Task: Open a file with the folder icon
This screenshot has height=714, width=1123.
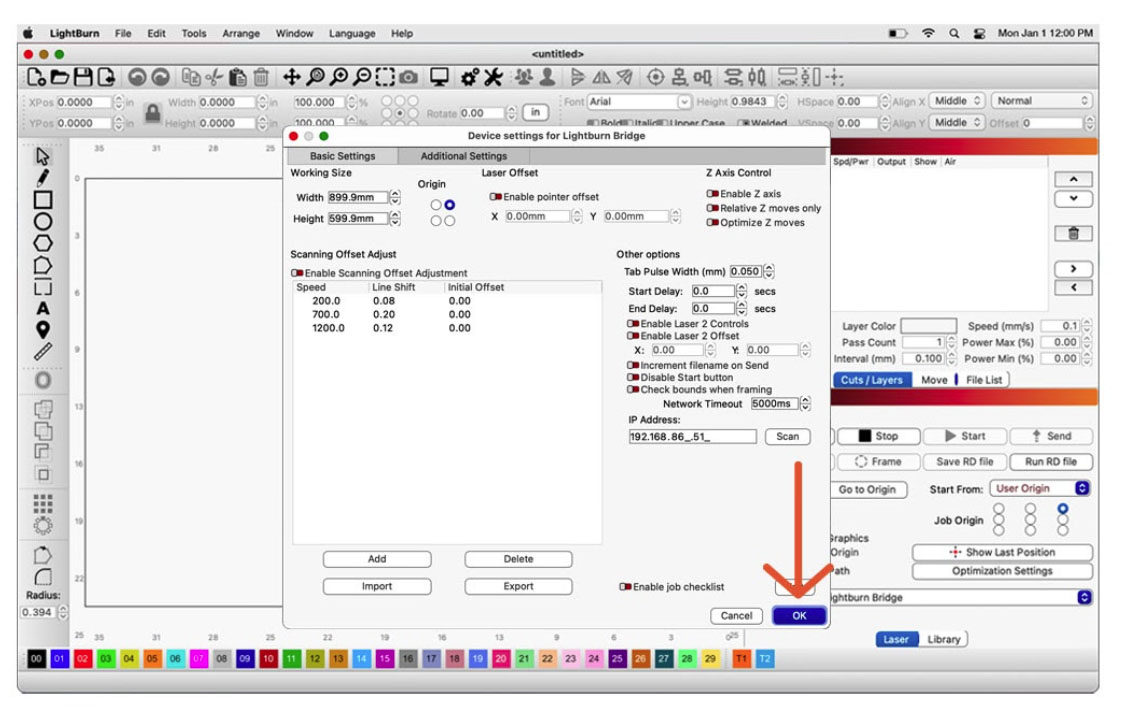Action: [59, 77]
